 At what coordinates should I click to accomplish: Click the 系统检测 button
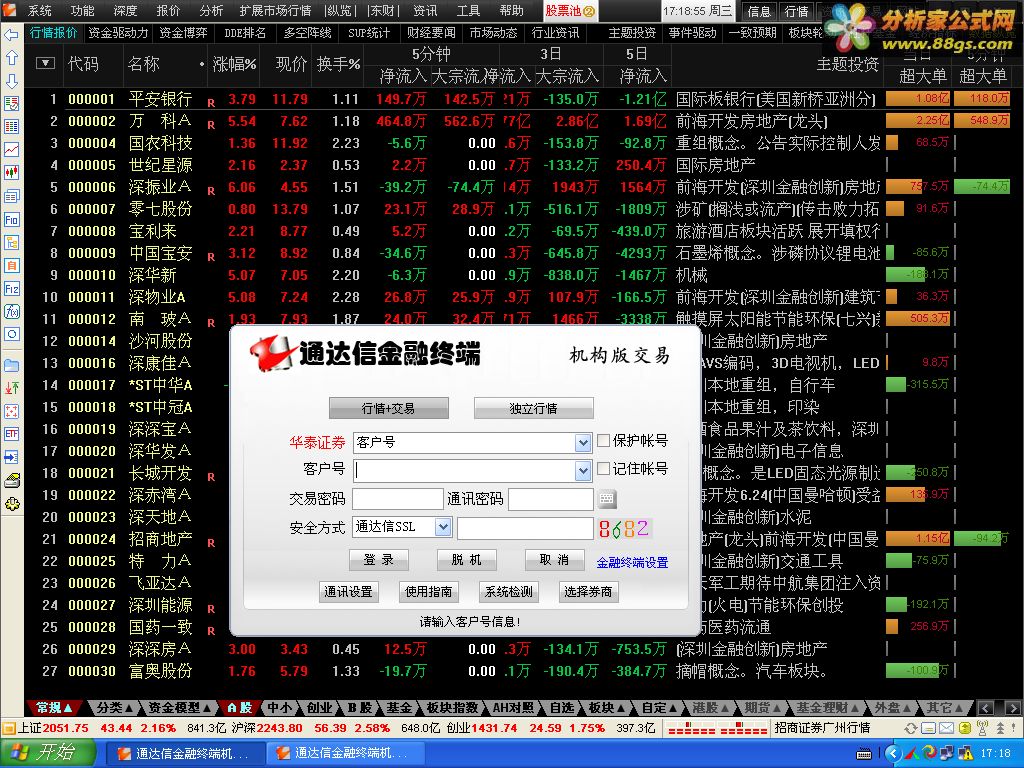tap(509, 592)
